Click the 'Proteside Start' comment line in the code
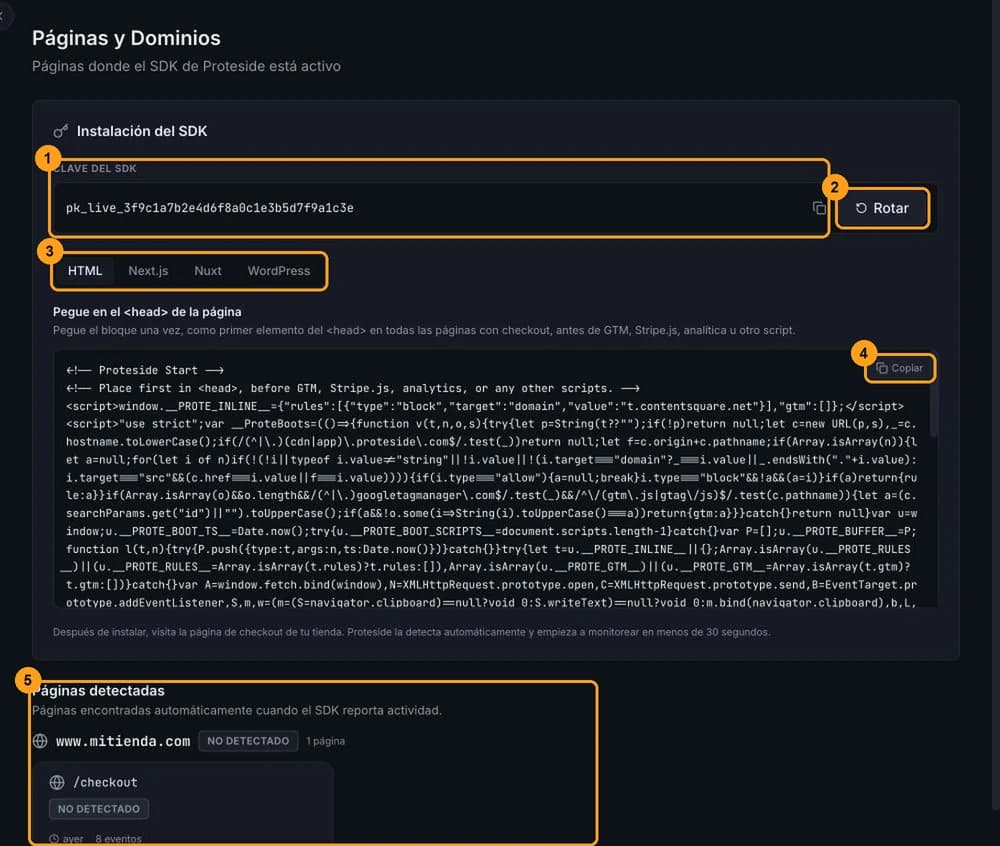Image resolution: width=1000 pixels, height=846 pixels. [x=145, y=370]
